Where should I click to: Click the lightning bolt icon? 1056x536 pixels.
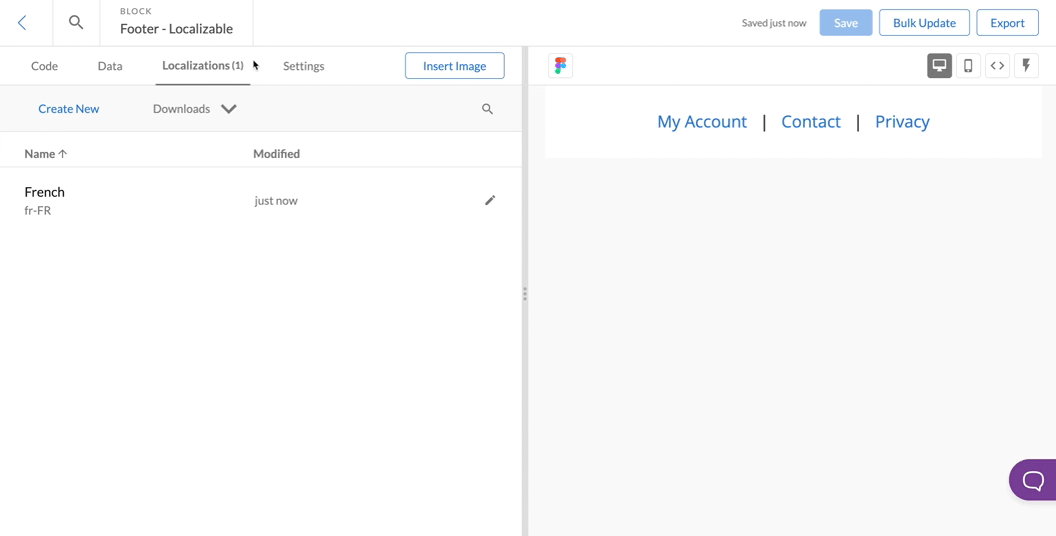(1026, 65)
